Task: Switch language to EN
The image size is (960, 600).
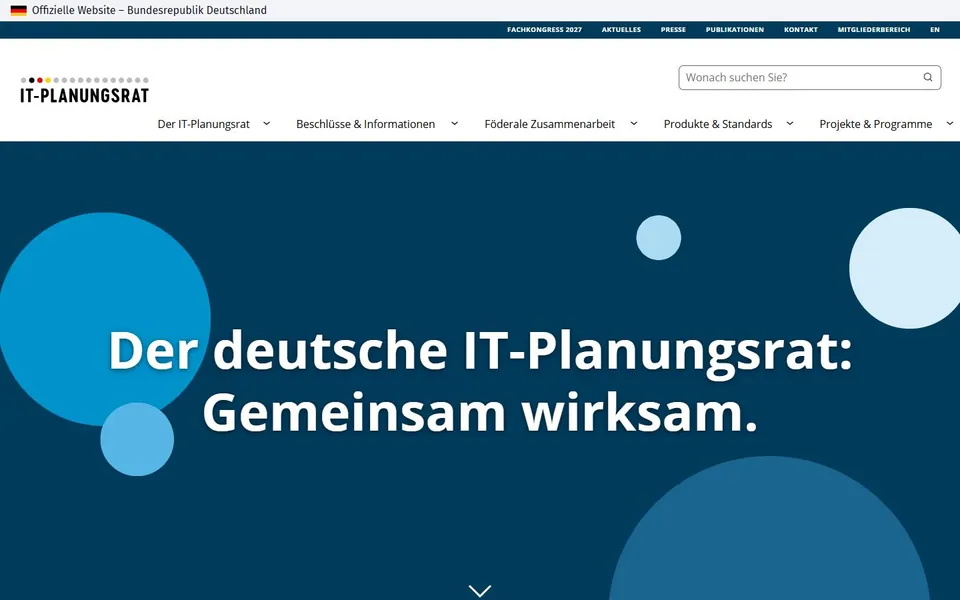Action: (x=935, y=29)
